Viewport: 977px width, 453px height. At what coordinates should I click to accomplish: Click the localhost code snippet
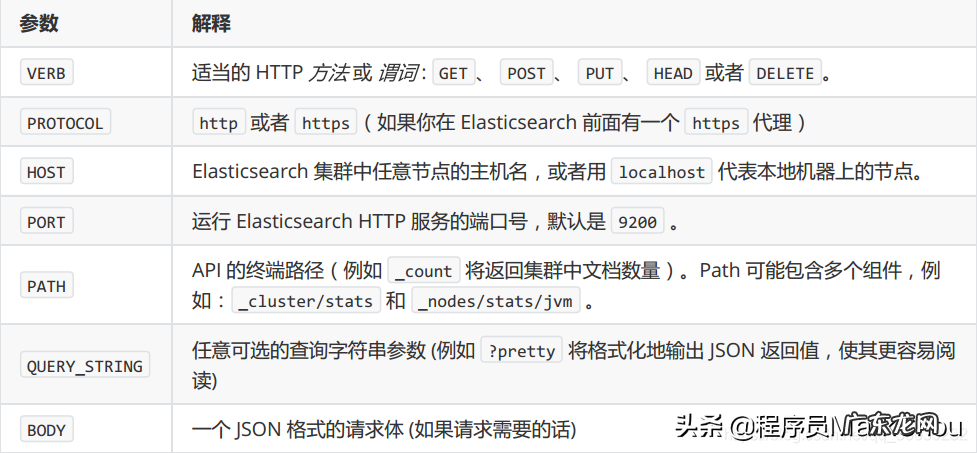pos(662,172)
